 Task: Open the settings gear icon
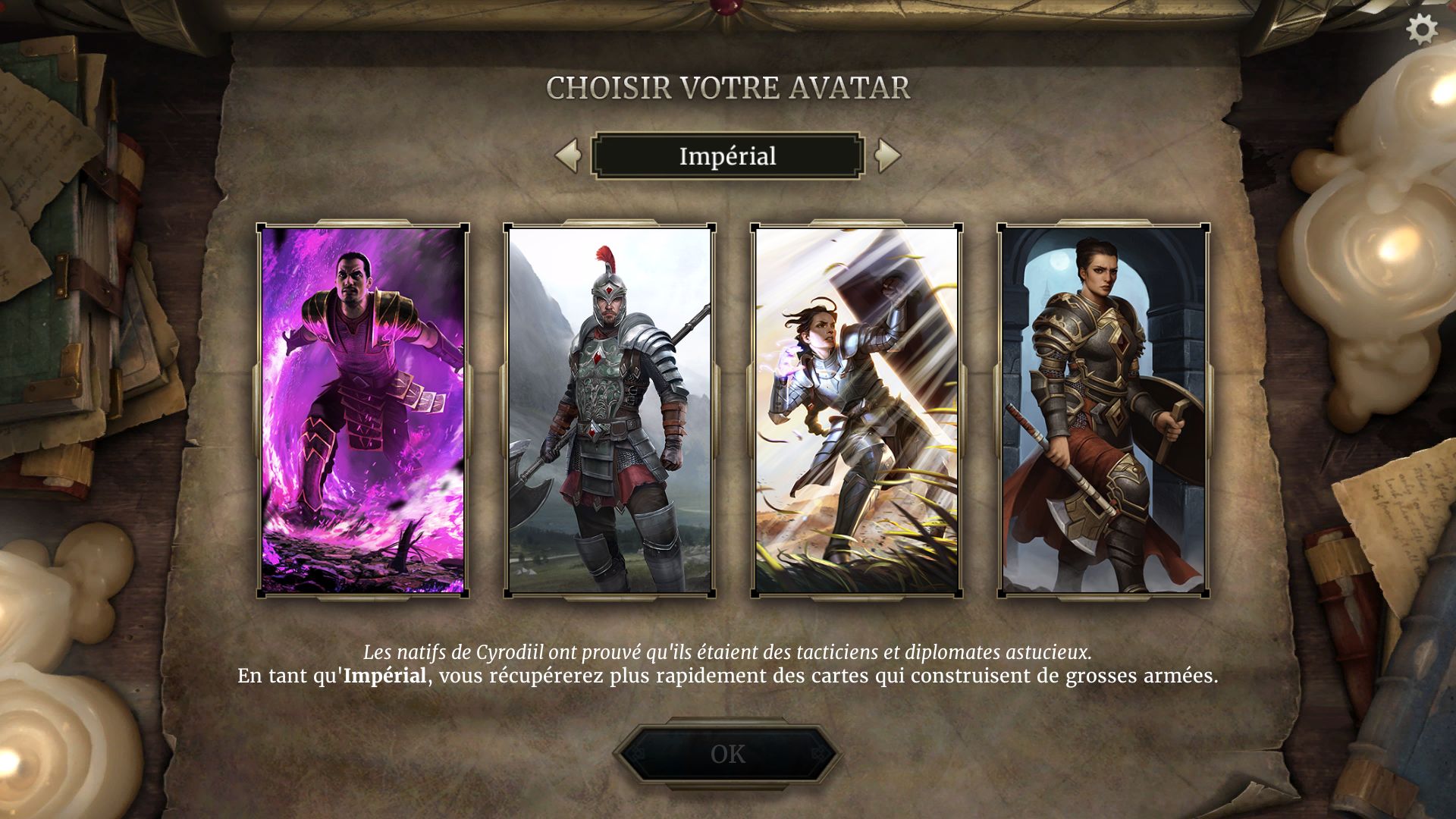[1422, 30]
